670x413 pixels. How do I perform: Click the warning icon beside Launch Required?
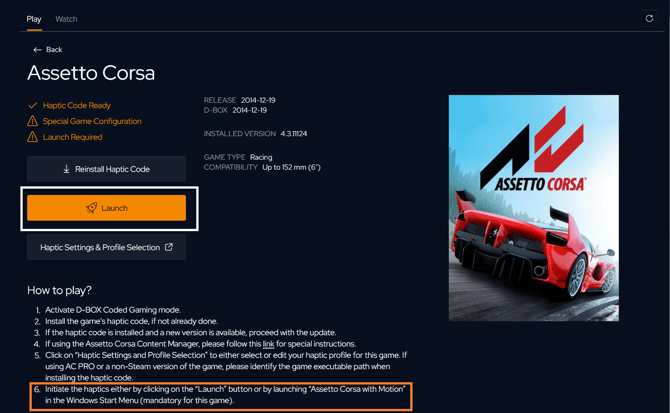tap(32, 137)
